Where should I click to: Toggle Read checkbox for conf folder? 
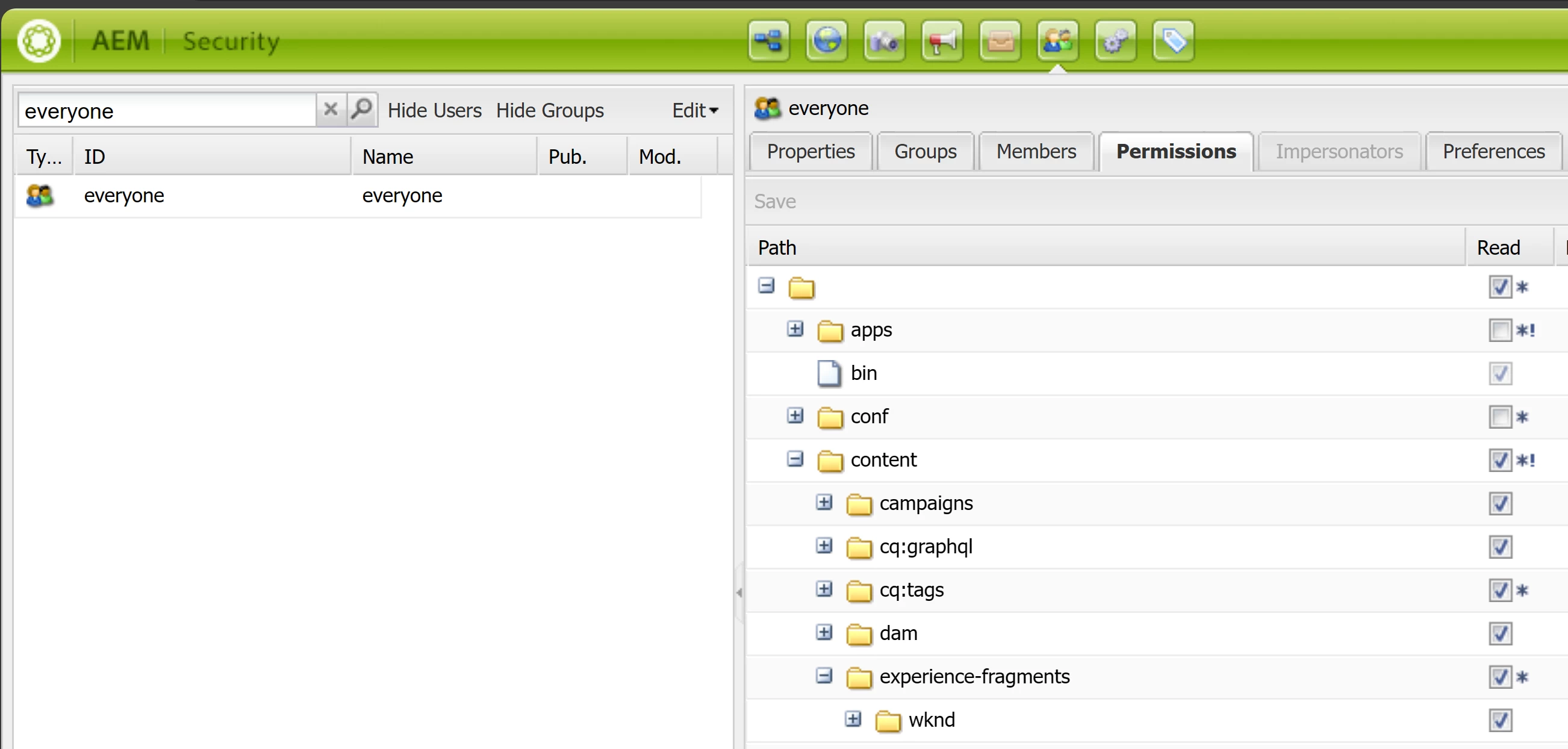1499,417
